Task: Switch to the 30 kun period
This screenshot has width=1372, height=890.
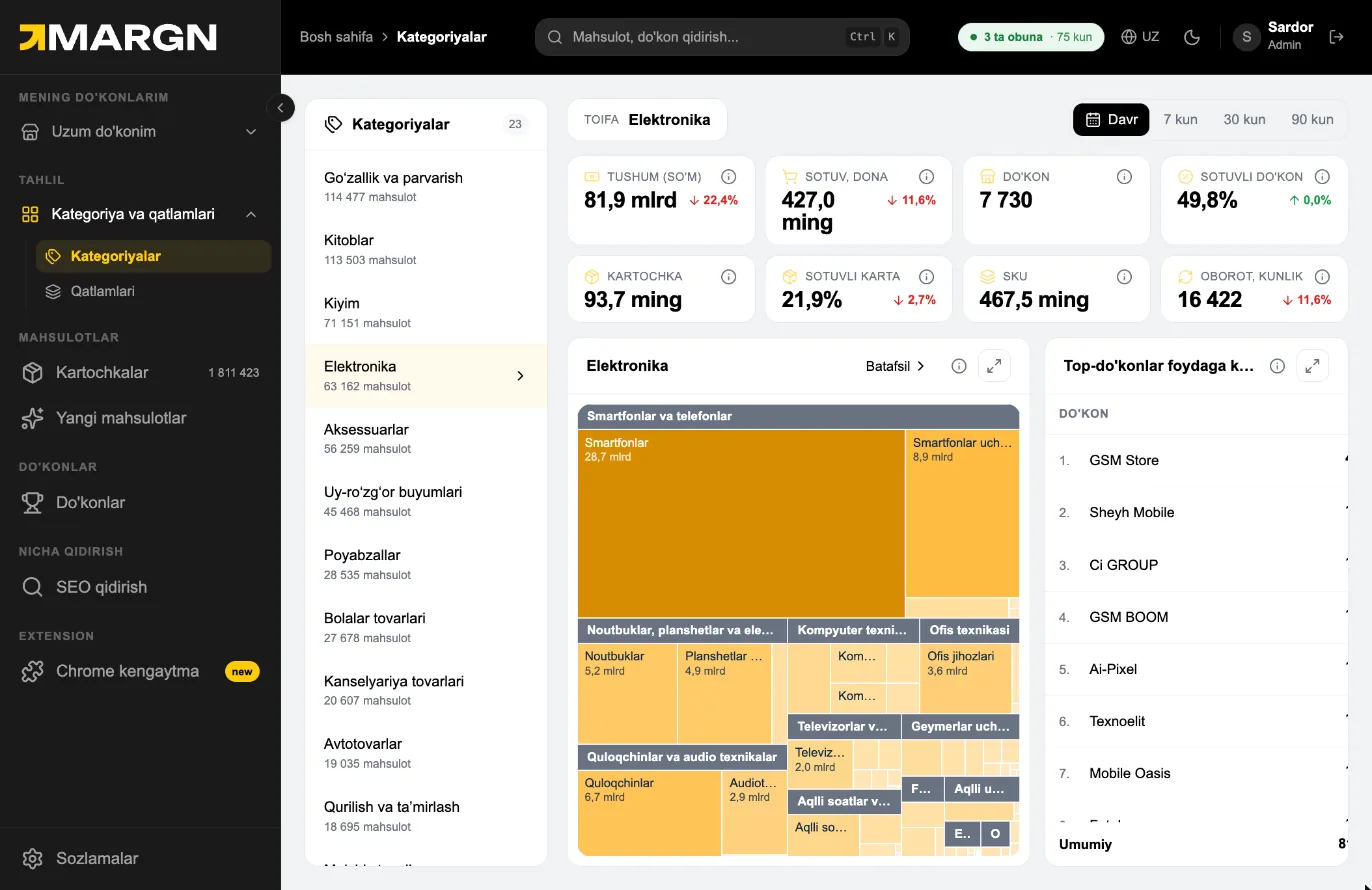Action: pos(1244,119)
